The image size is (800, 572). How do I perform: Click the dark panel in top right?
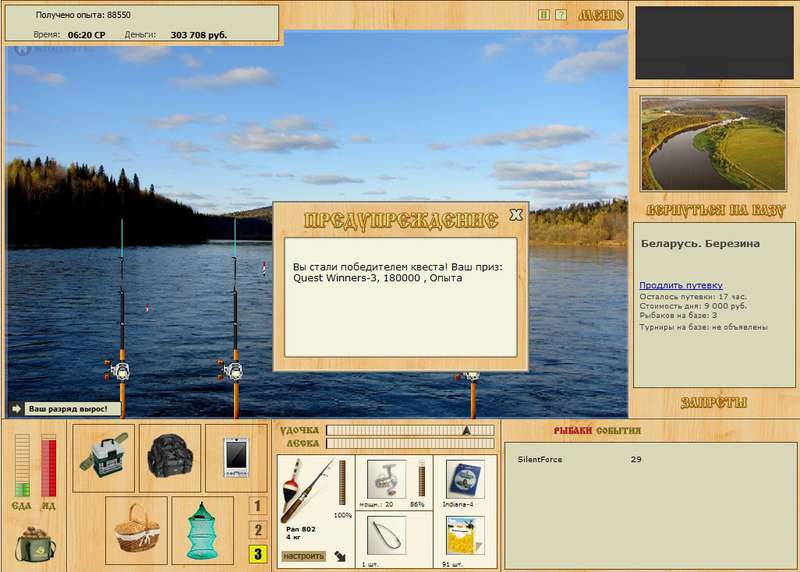click(x=714, y=42)
